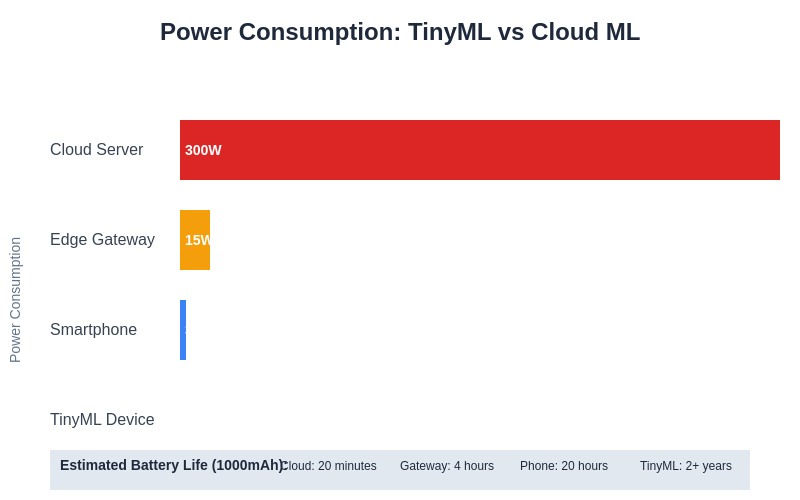The image size is (800, 500).
Task: Select the word TinyML in the title
Action: coord(449,32)
